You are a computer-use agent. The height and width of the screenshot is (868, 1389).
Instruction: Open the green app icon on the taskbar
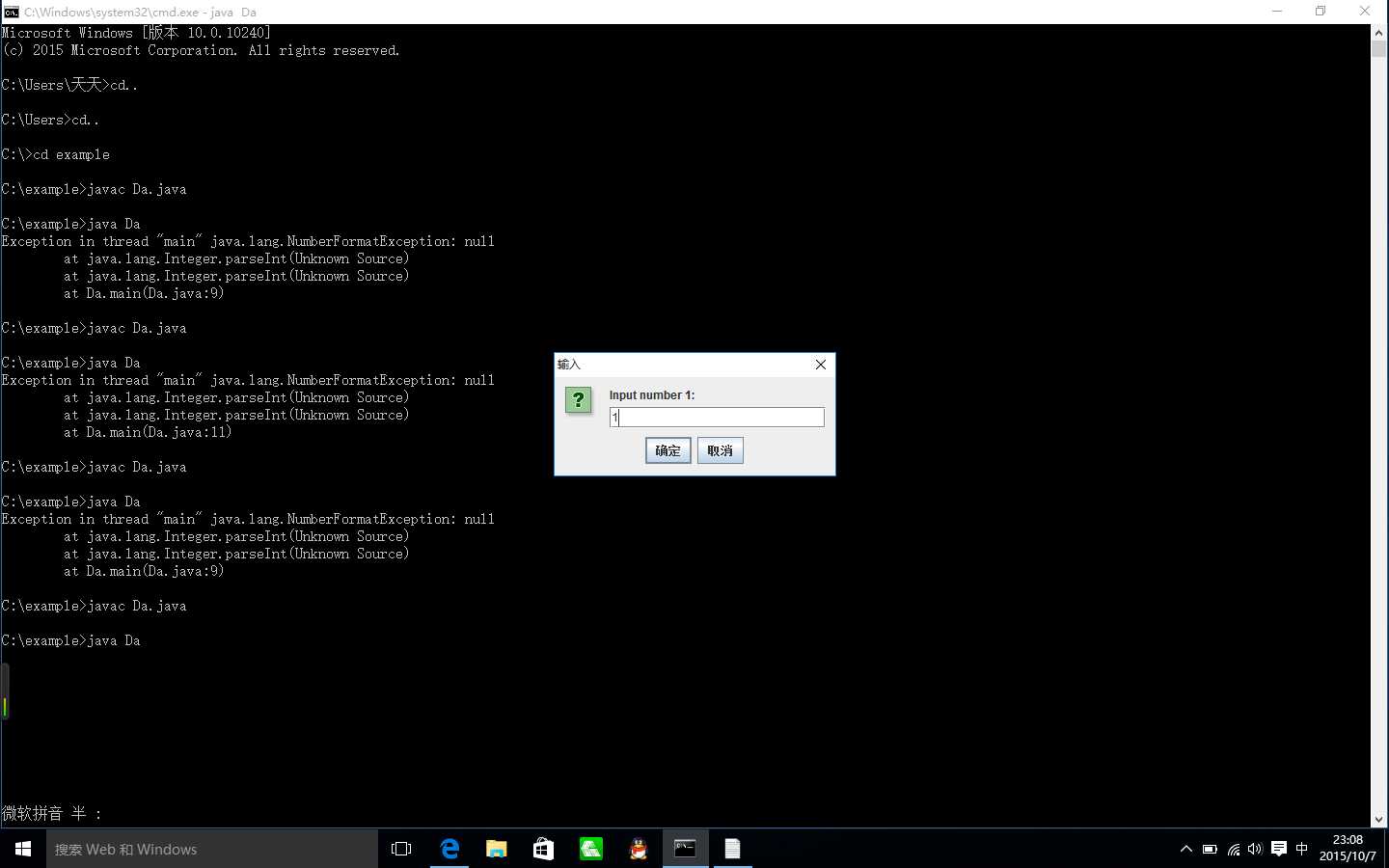(590, 849)
